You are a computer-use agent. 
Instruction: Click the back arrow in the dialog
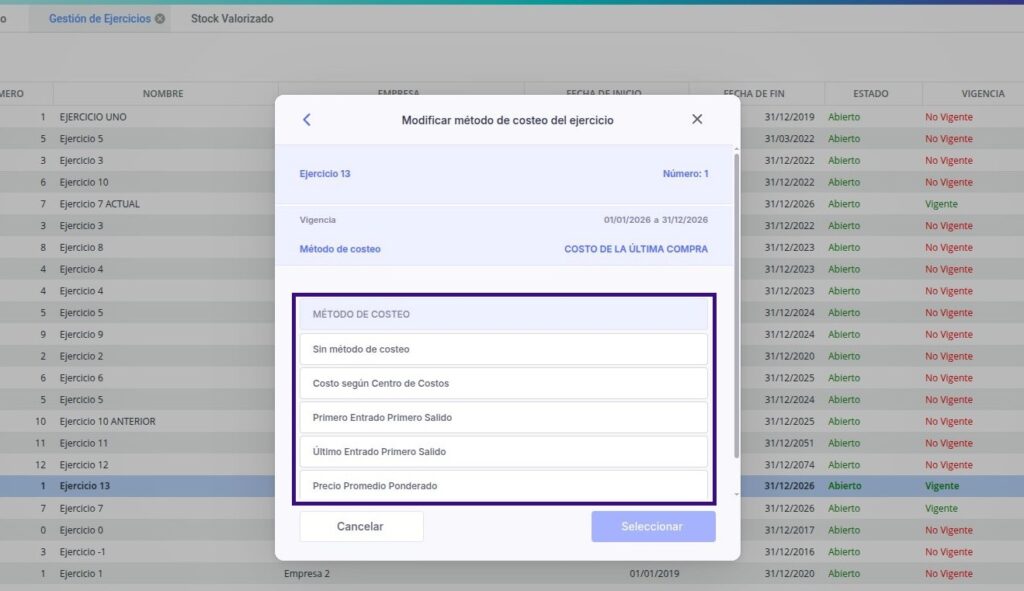pos(307,120)
